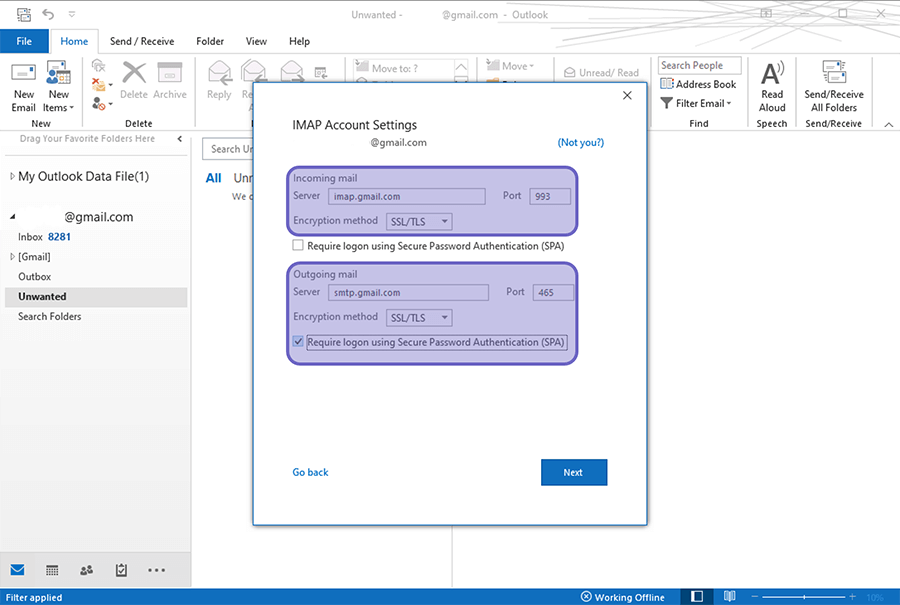Click the Ignore conversation icon

pyautogui.click(x=99, y=65)
